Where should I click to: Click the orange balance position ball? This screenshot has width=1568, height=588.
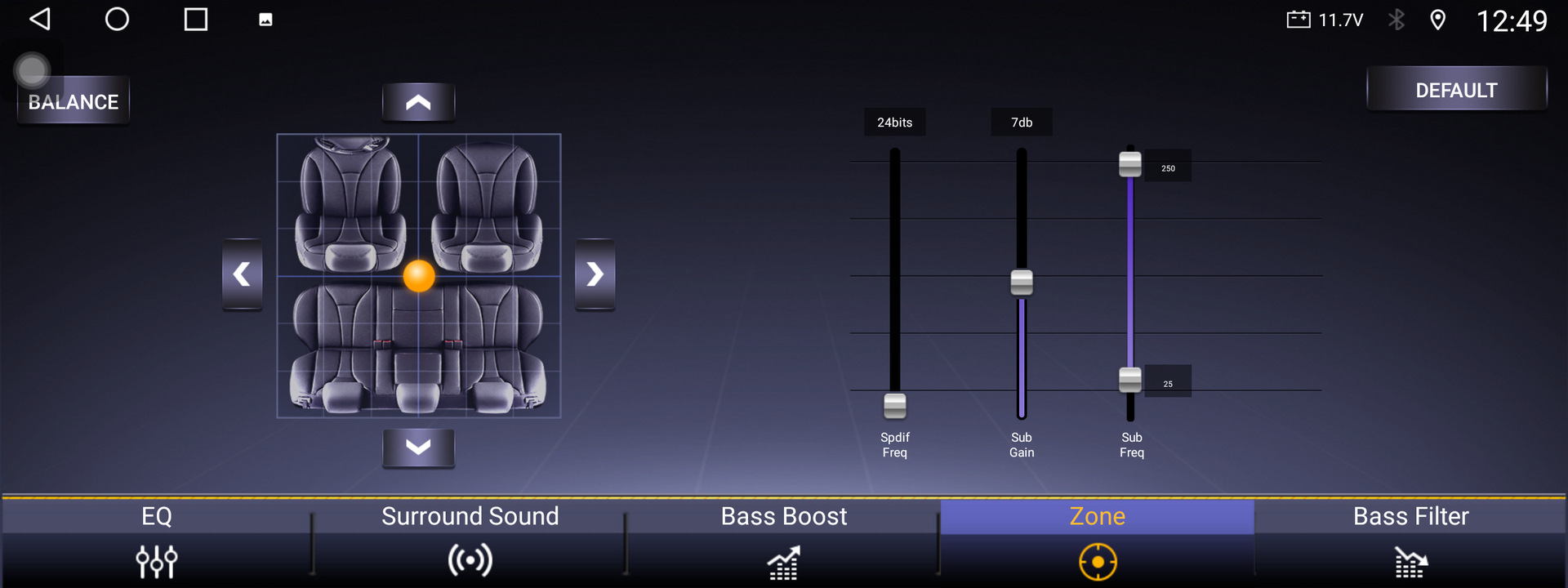pos(419,276)
